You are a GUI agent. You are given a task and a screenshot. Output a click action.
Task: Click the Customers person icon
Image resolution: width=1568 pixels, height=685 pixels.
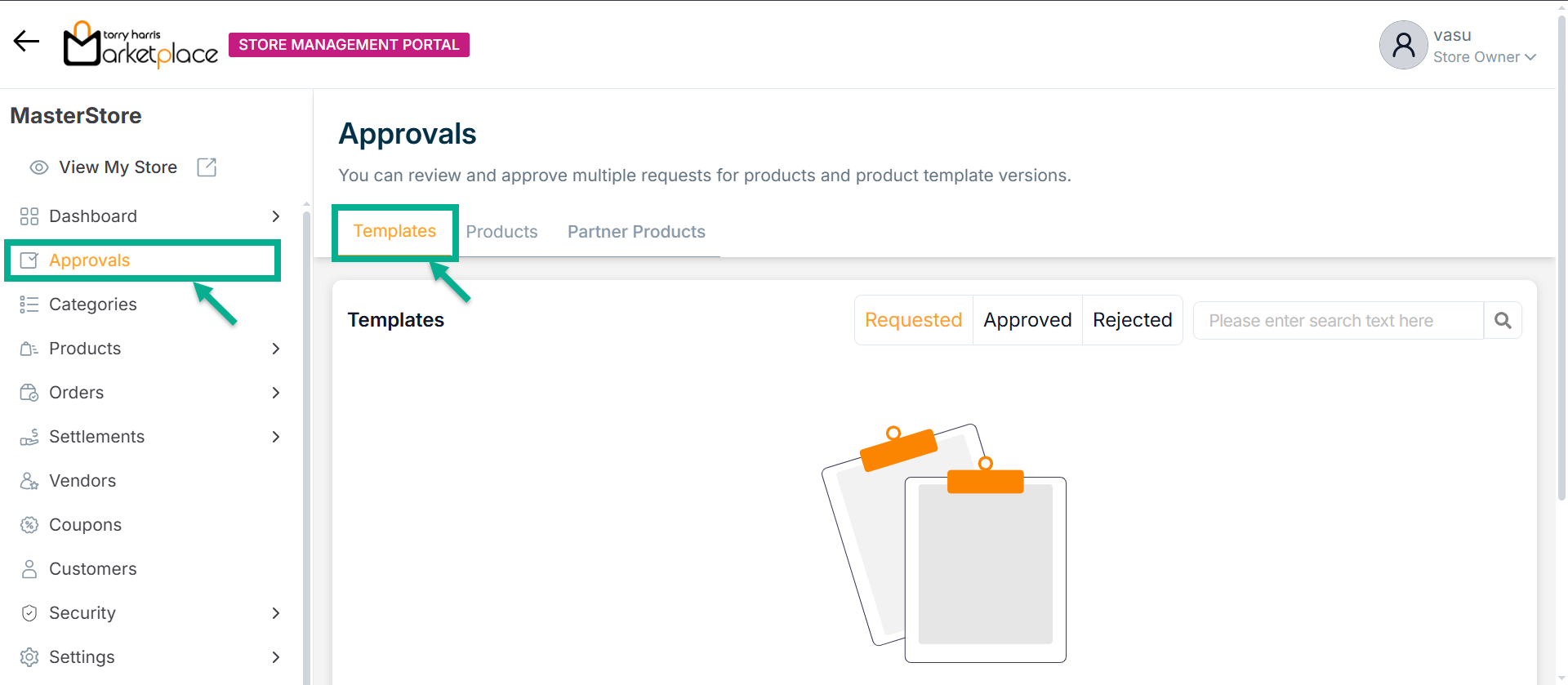(29, 569)
